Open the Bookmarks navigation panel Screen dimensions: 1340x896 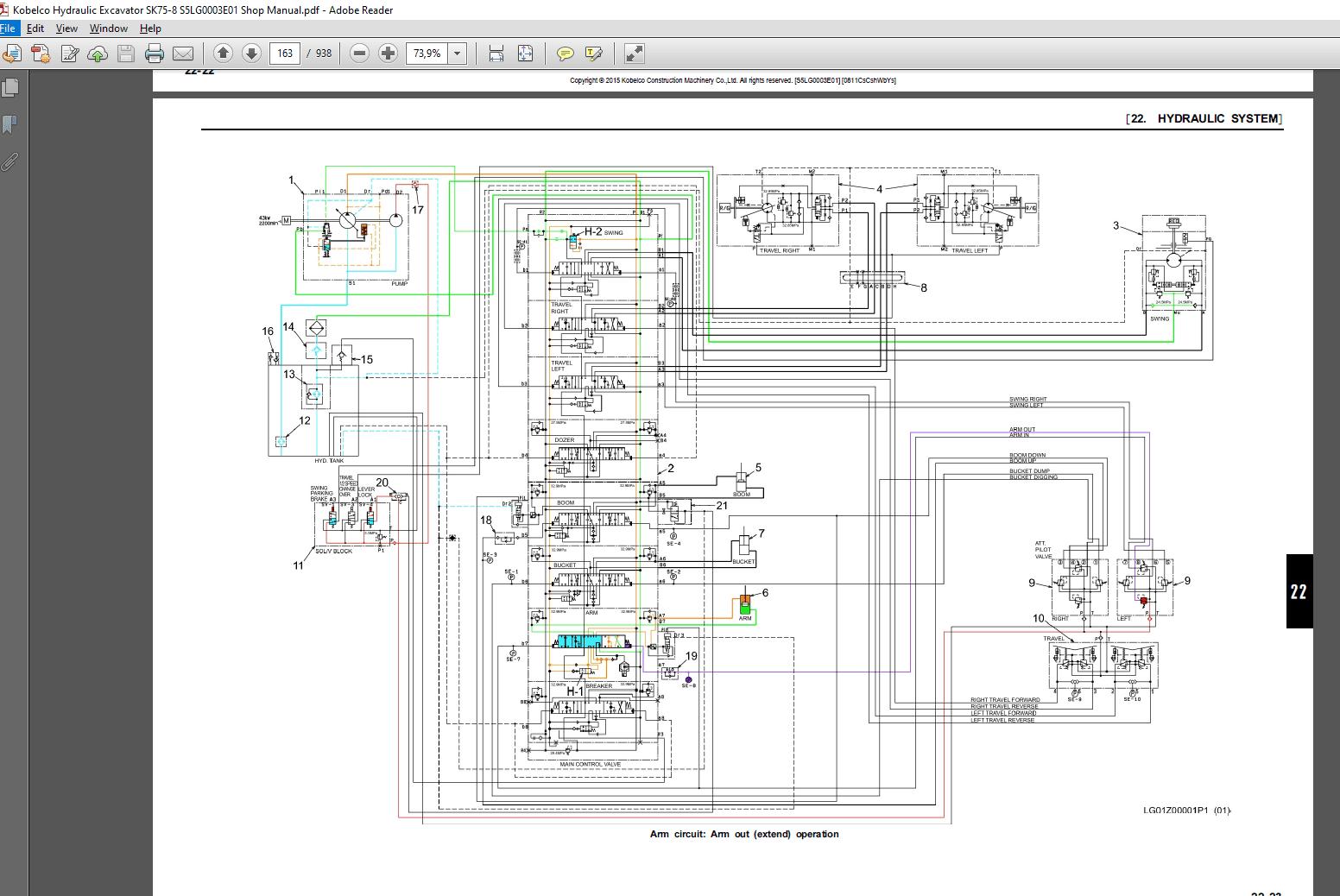(10, 124)
